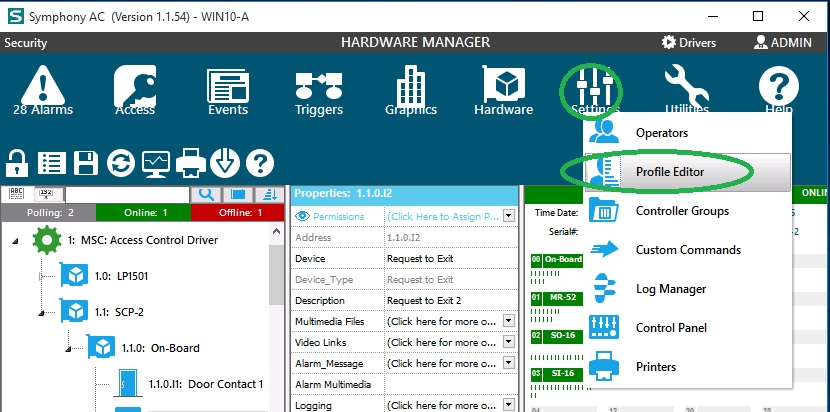Open the Multimedia Files dropdown arrow
Viewport: 830px width, 412px height.
[x=509, y=321]
